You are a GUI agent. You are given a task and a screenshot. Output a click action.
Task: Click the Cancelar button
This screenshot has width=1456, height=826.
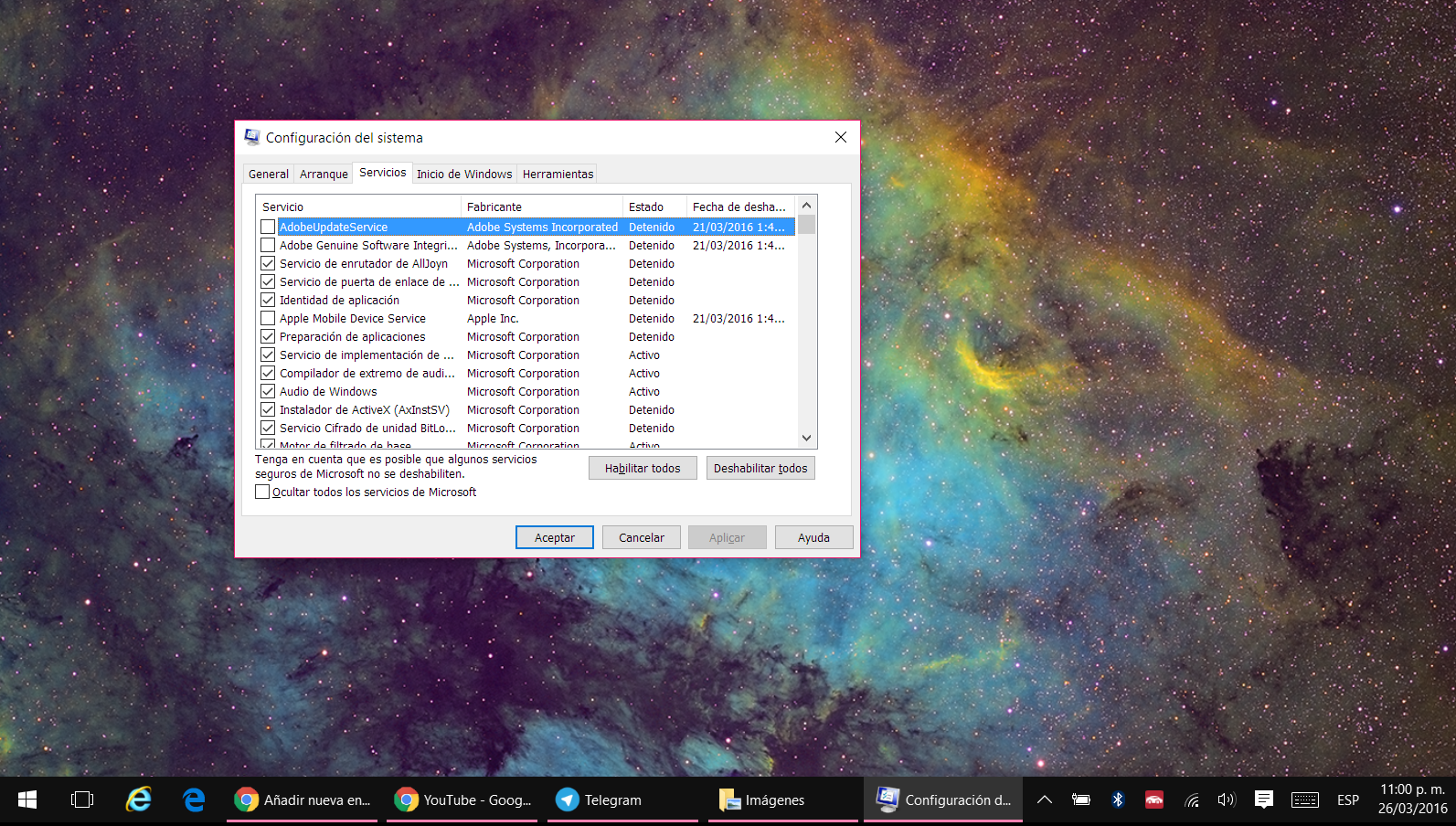tap(642, 537)
